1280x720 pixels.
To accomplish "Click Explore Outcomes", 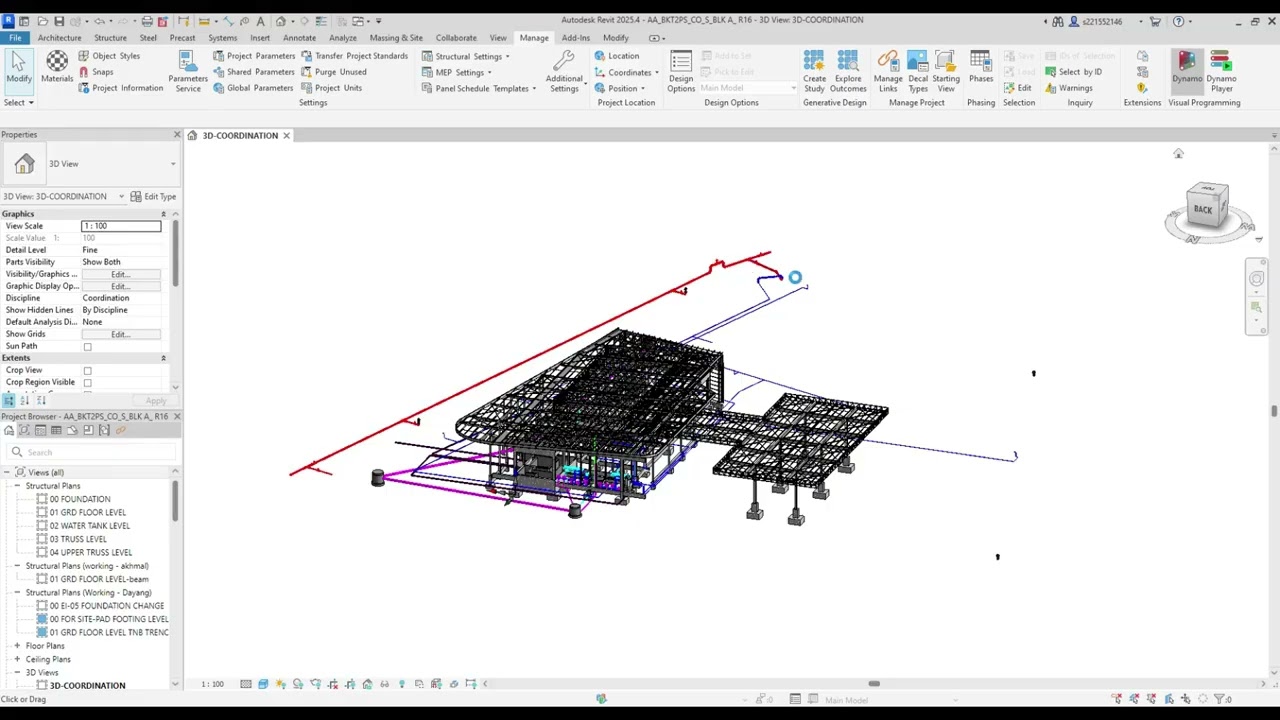I will click(848, 72).
